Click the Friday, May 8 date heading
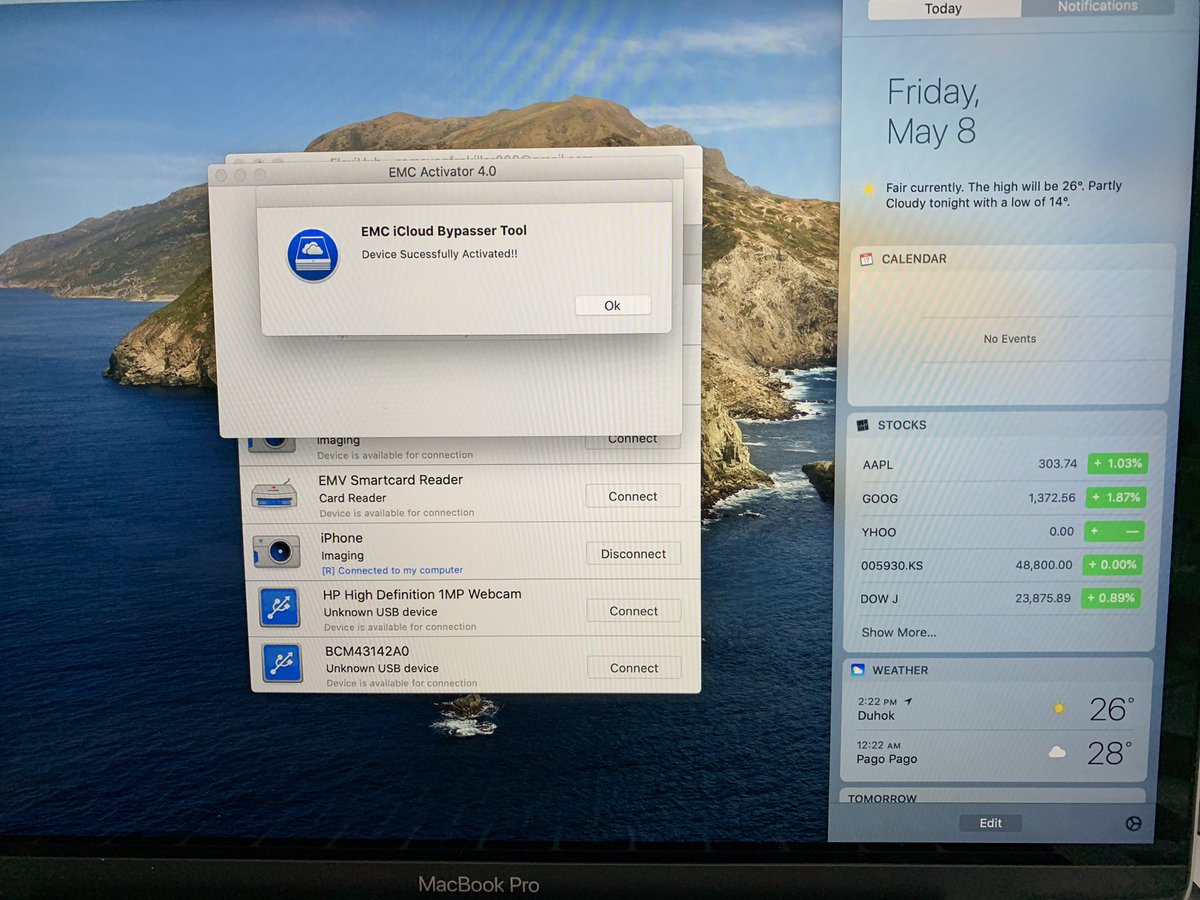This screenshot has height=900, width=1200. 932,112
